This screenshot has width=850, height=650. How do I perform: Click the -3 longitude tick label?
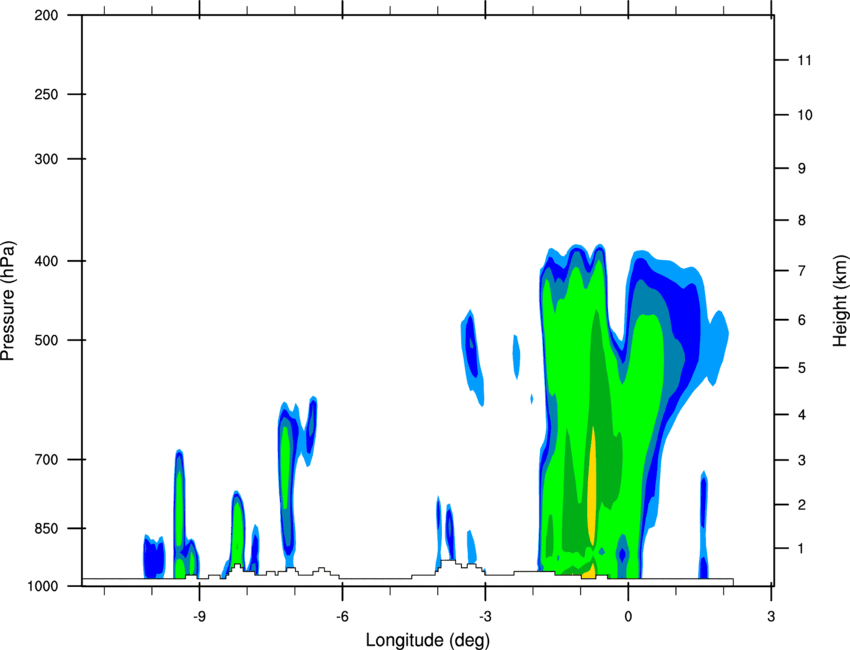click(485, 616)
